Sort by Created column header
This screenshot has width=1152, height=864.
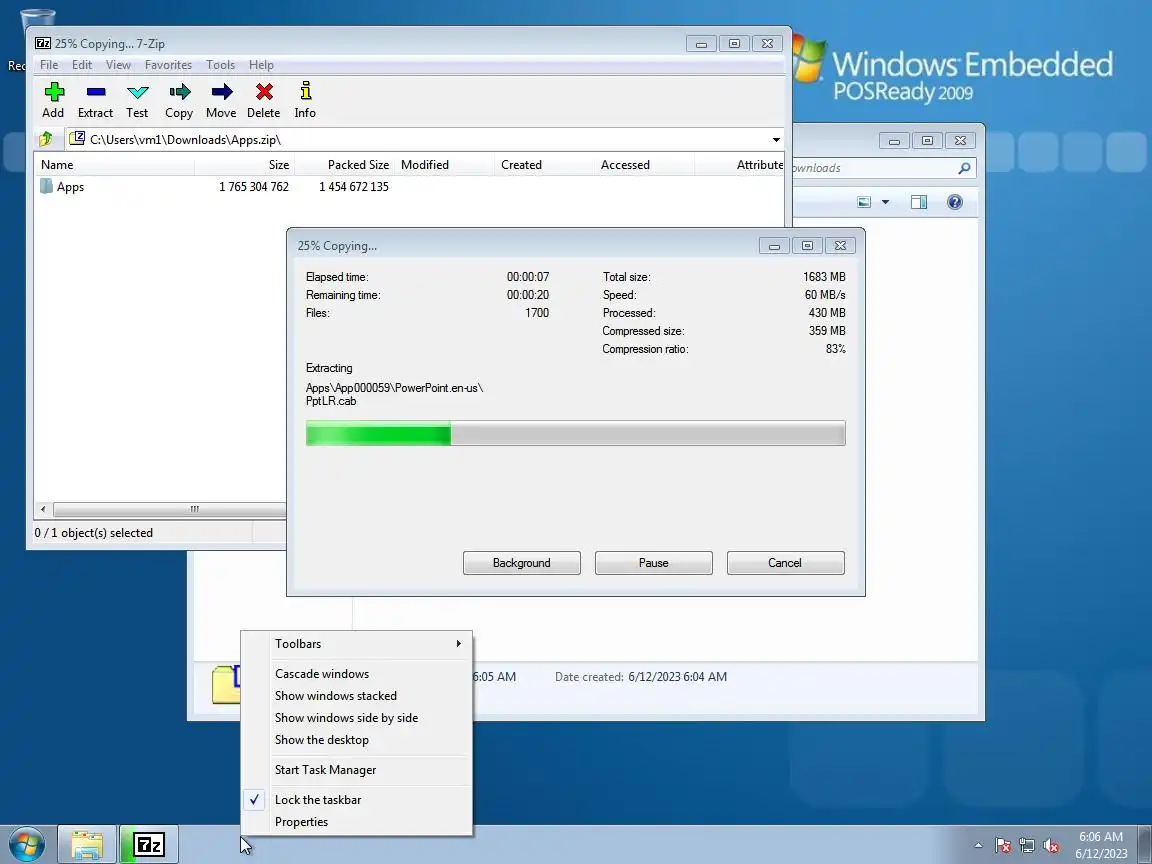(544, 165)
